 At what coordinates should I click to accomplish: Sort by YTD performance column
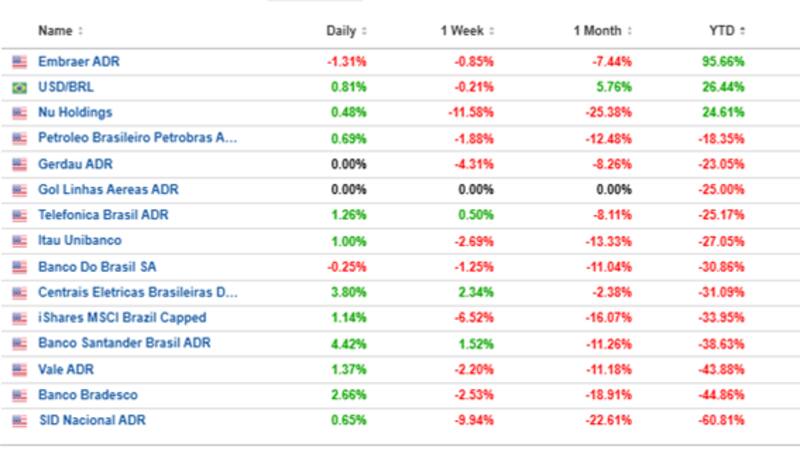click(726, 31)
